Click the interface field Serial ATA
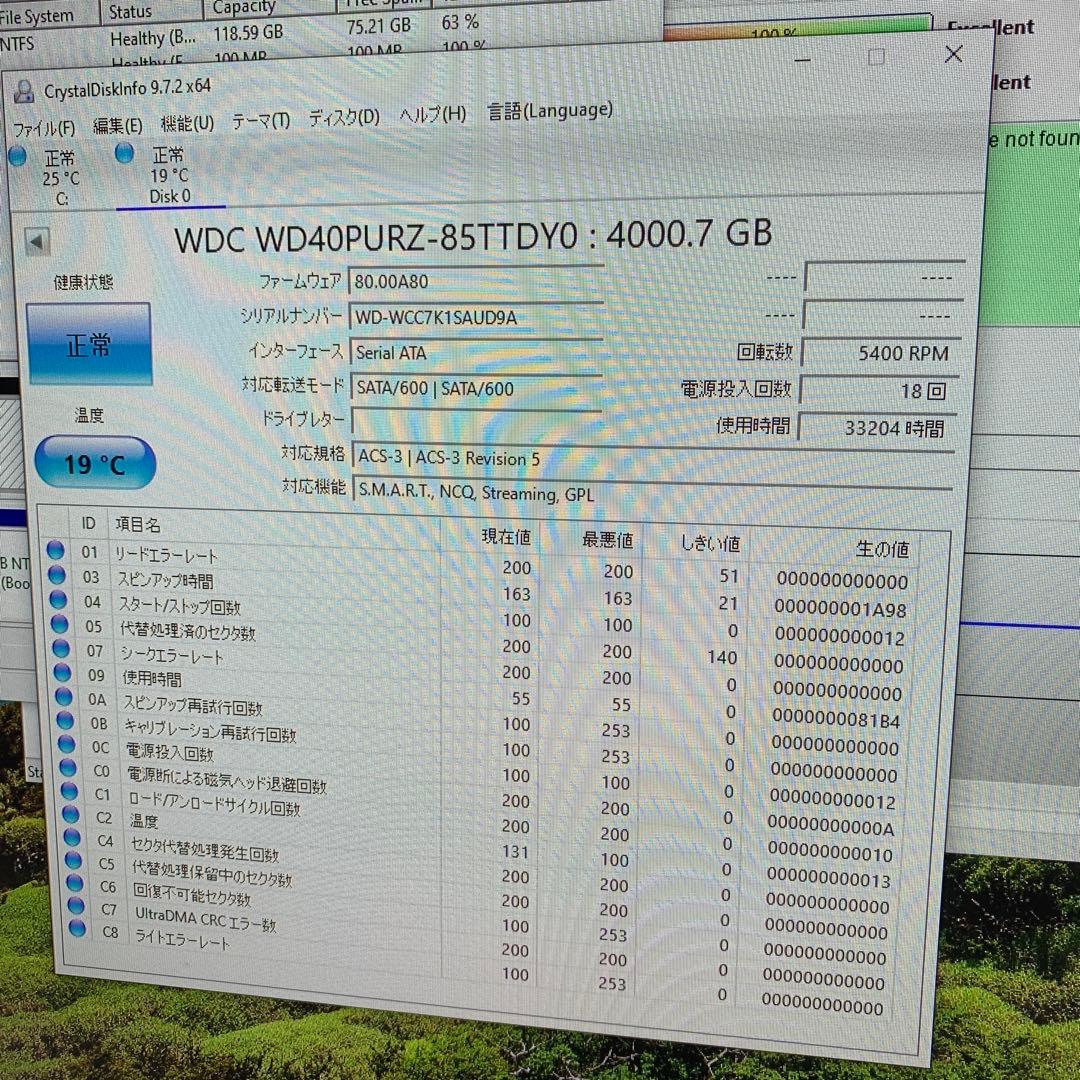Screen dimensions: 1080x1080 tap(476, 353)
